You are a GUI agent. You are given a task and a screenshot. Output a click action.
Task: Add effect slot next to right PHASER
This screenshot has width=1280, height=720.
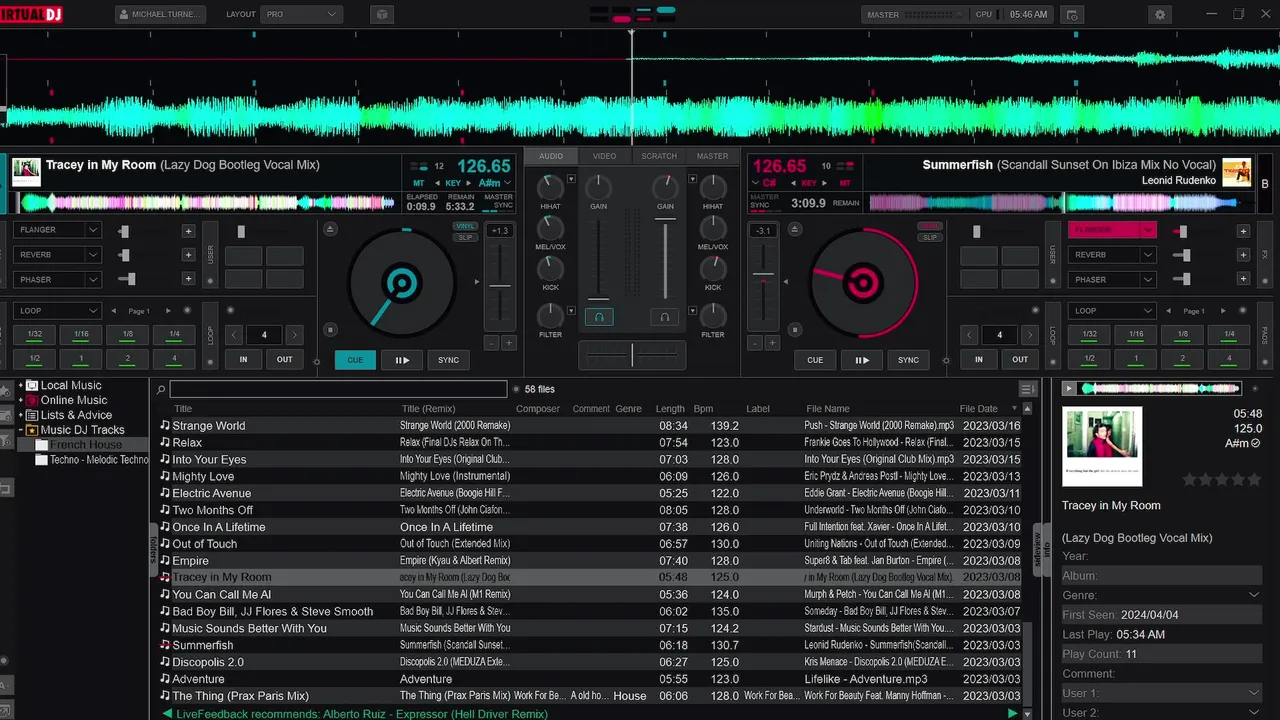point(1243,280)
